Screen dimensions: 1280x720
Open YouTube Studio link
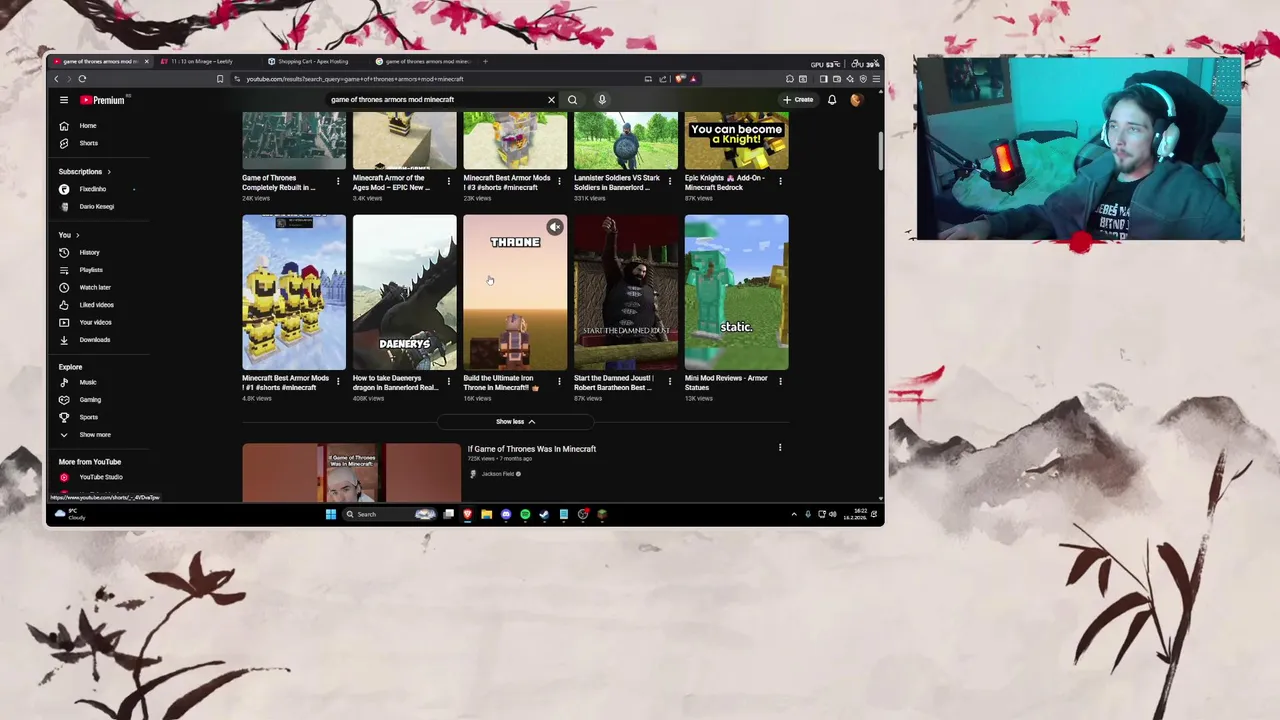click(100, 477)
